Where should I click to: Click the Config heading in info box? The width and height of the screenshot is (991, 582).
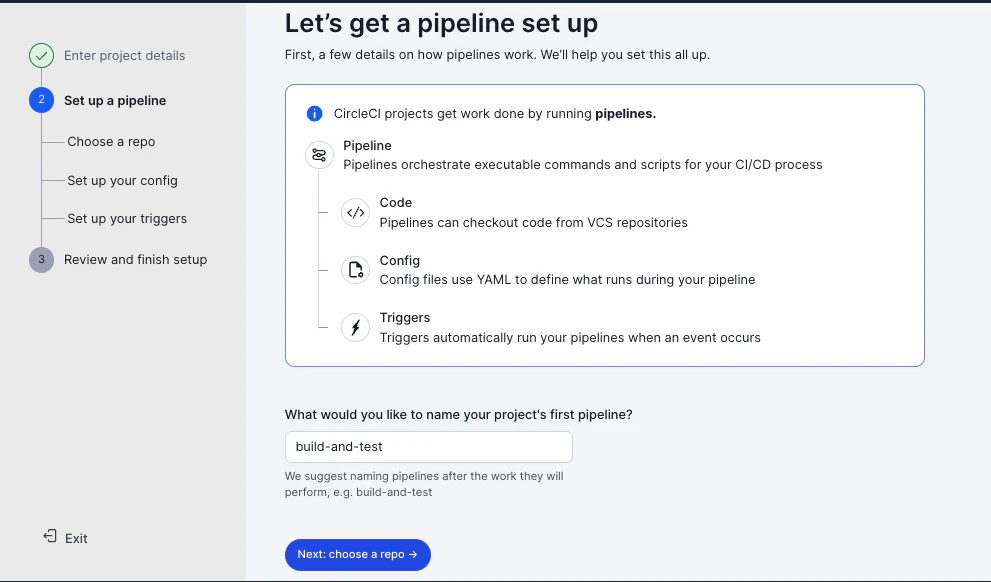(399, 260)
